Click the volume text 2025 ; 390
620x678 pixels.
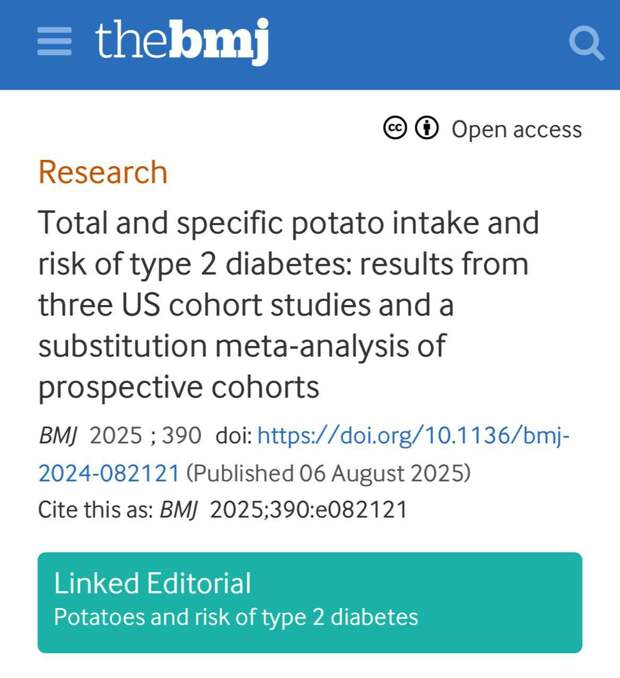[x=145, y=435]
